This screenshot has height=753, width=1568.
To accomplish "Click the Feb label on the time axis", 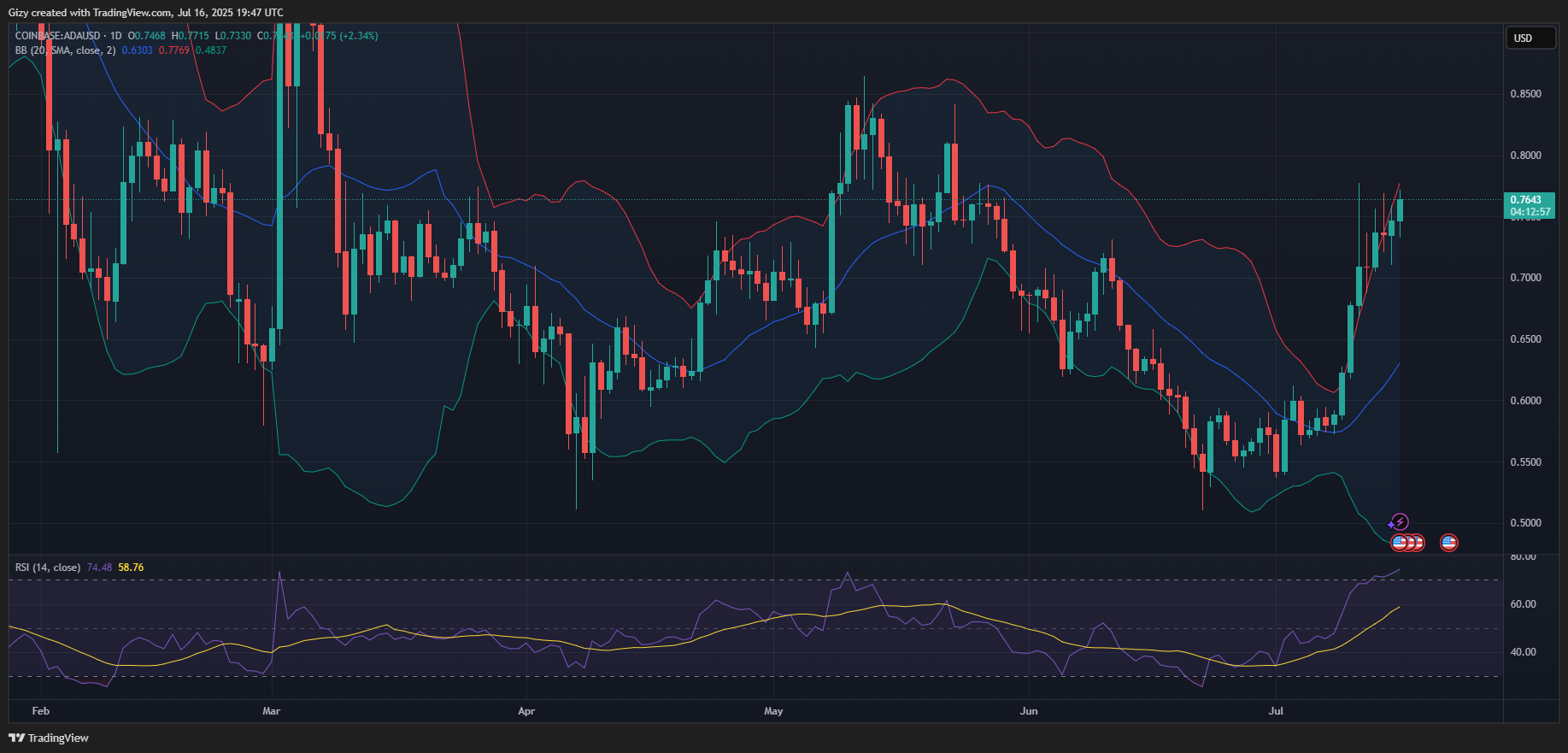I will pos(40,711).
